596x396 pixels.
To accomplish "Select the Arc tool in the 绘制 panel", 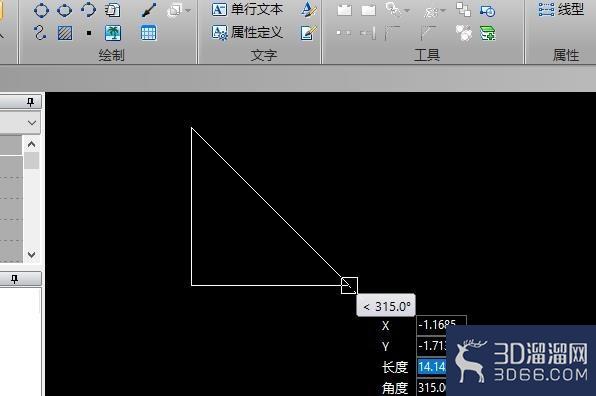I will (88, 10).
